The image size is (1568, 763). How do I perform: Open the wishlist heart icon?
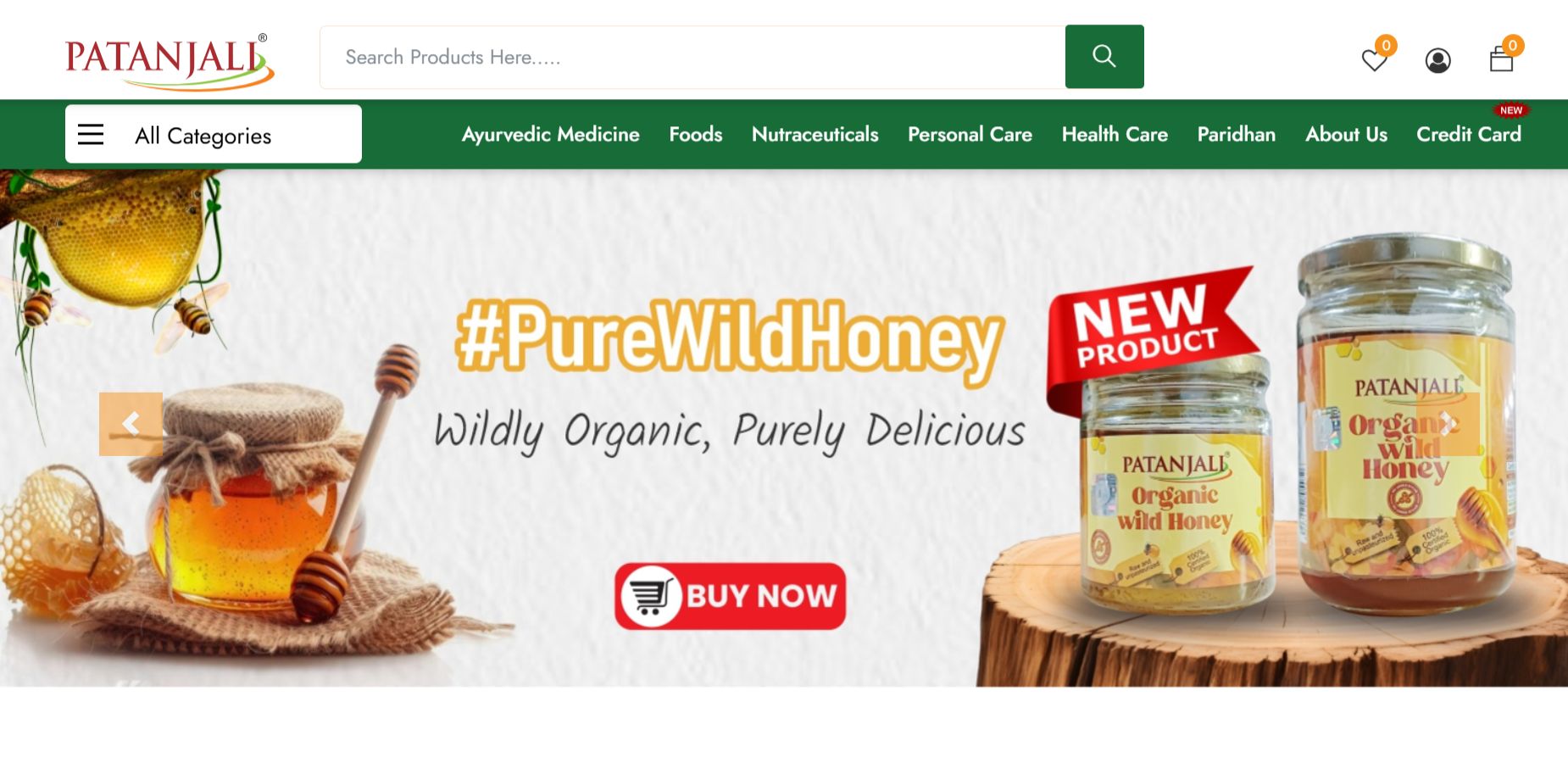(1374, 60)
